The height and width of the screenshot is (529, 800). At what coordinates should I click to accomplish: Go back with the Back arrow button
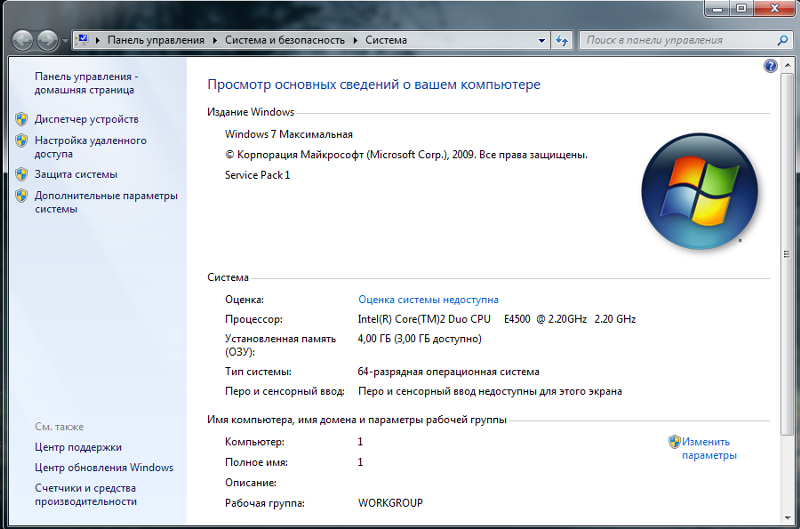point(22,40)
